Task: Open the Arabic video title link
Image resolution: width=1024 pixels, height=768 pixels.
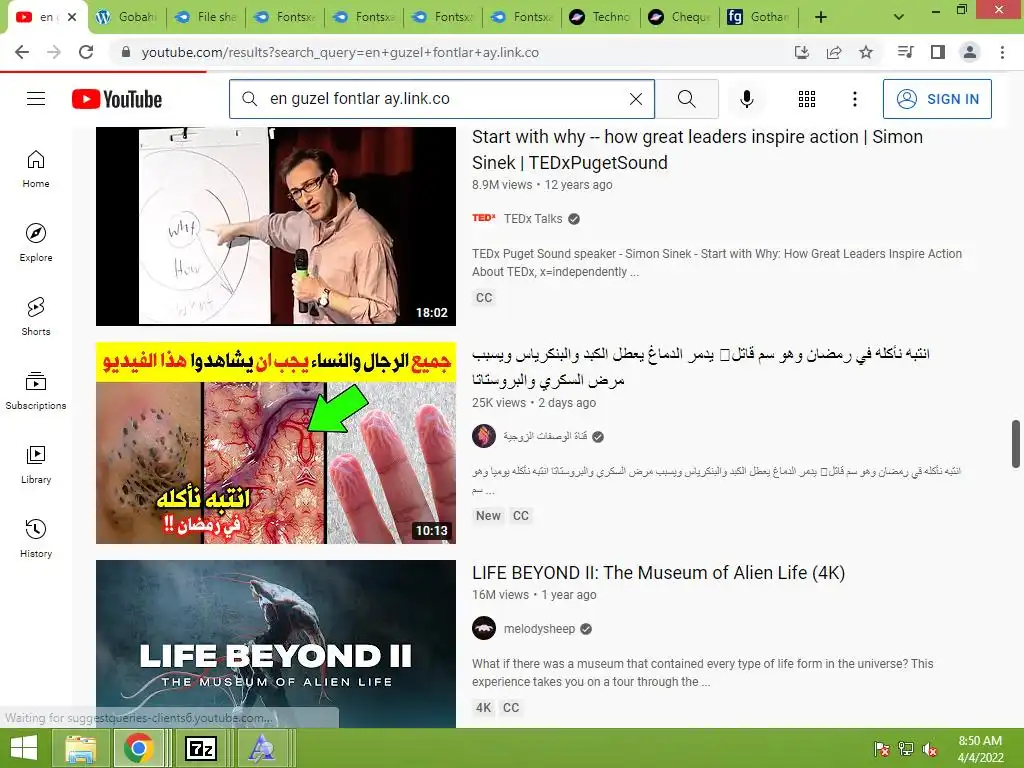Action: pyautogui.click(x=701, y=366)
